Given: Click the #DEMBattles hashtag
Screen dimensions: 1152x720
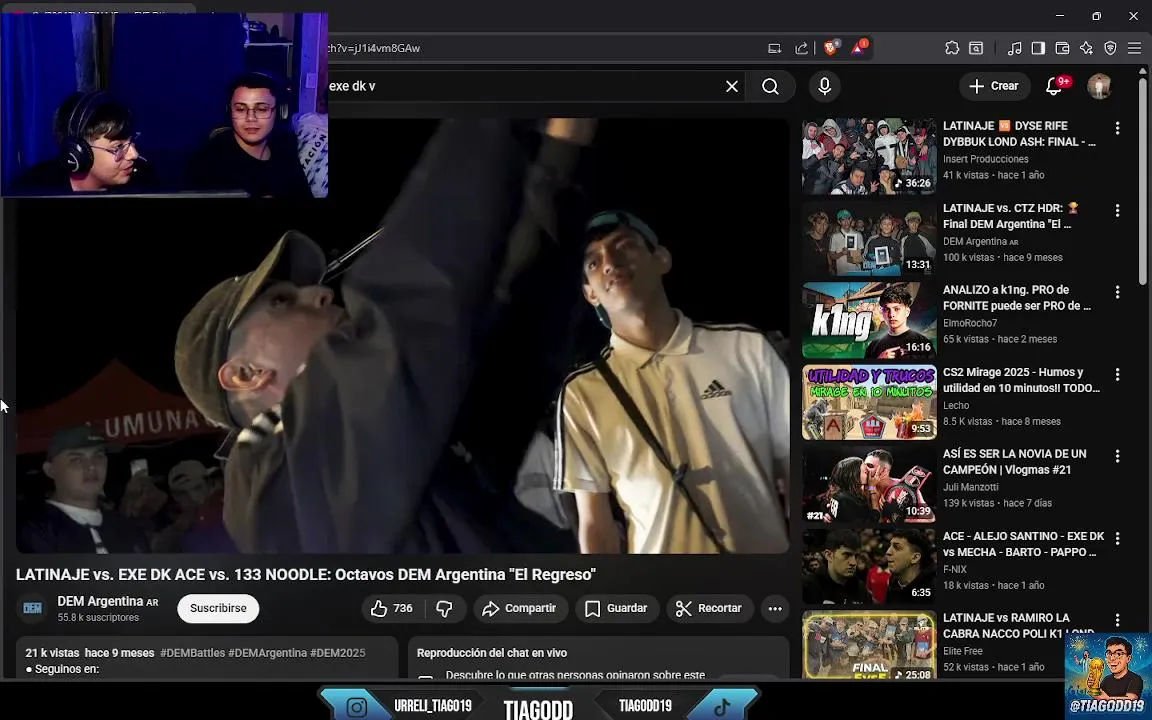Looking at the screenshot, I should click(x=192, y=652).
